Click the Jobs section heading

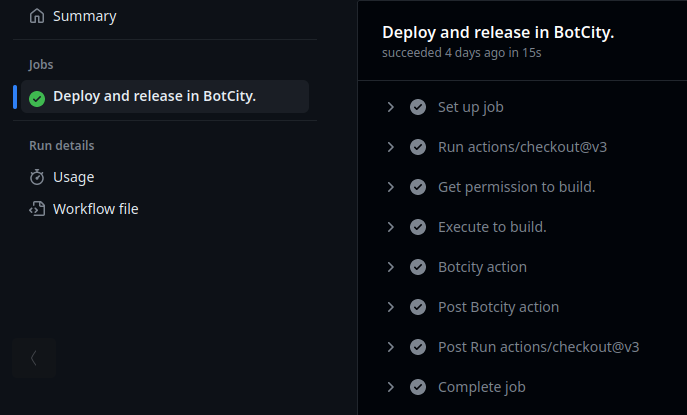point(41,65)
